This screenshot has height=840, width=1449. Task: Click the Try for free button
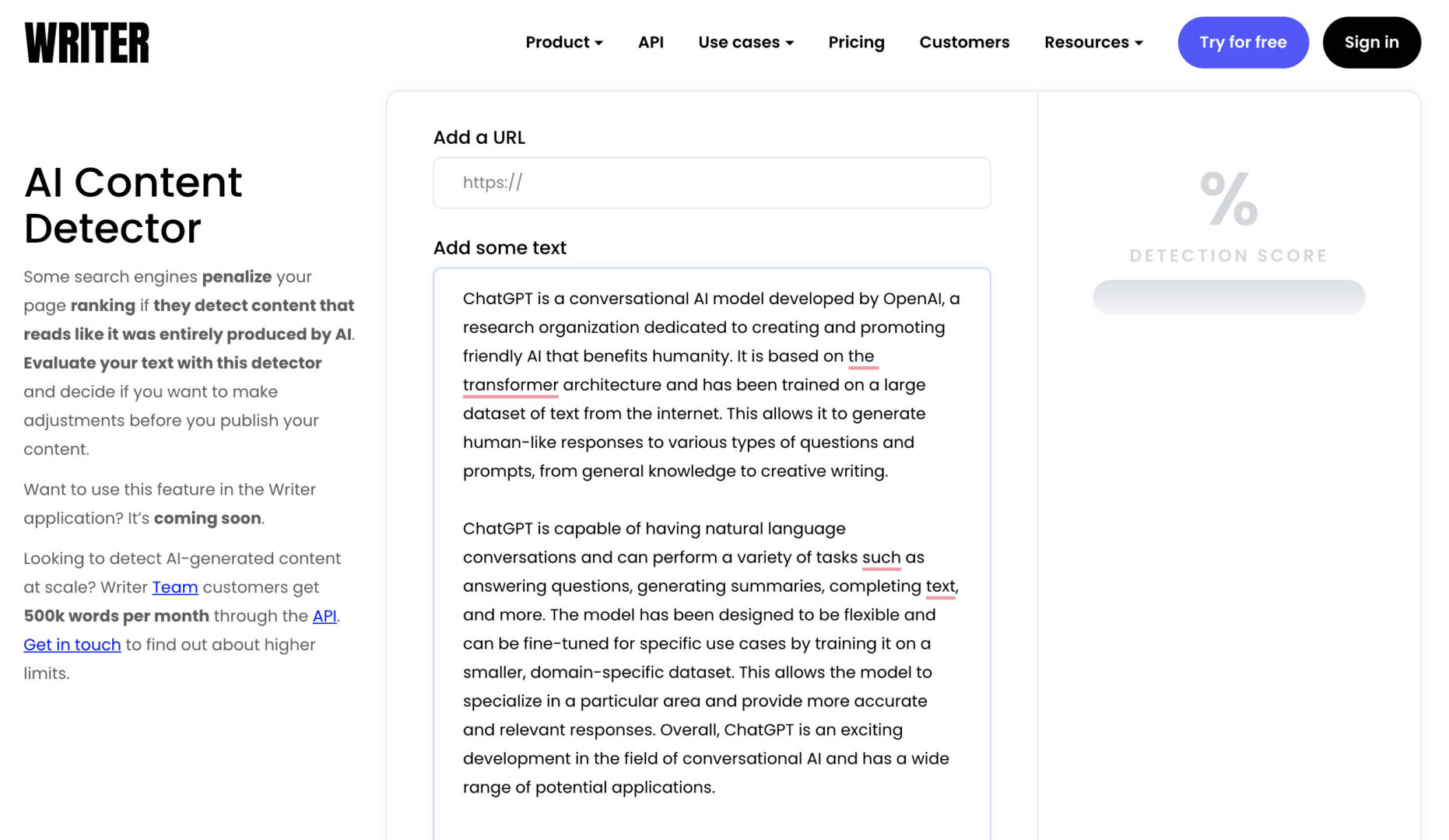pos(1243,42)
